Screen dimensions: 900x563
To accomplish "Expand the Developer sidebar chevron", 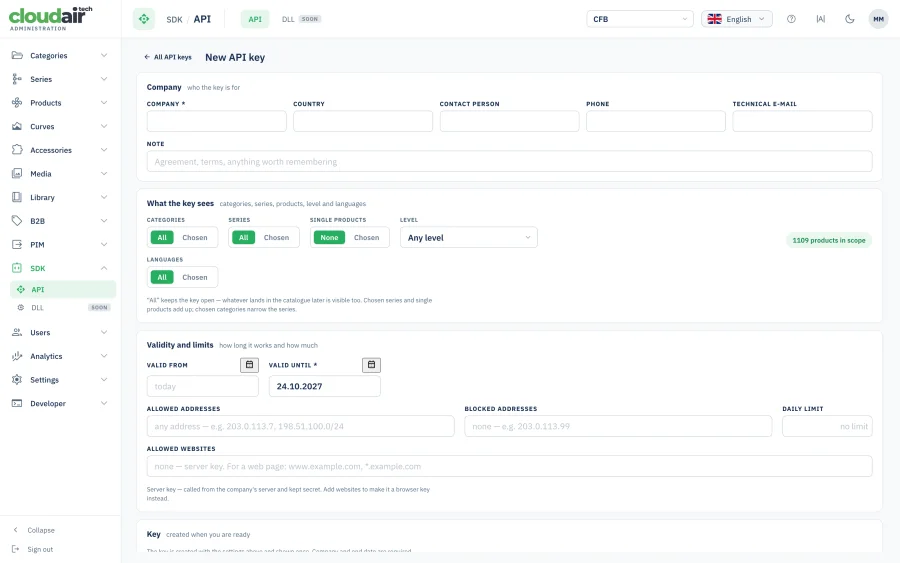I will [104, 403].
